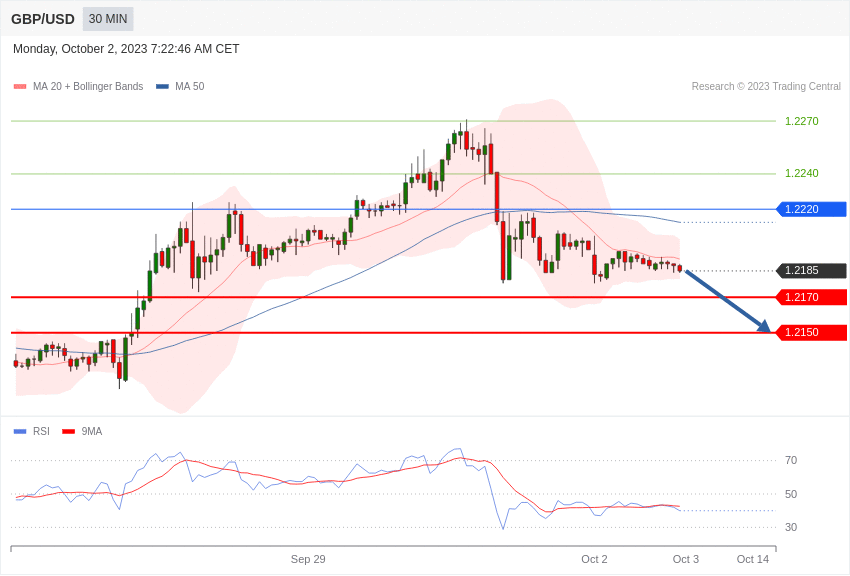Click the 1.2240 resistance level label

802,173
